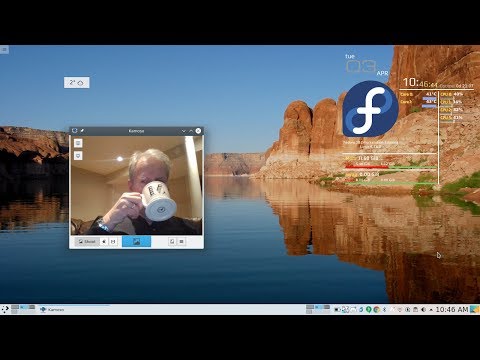Image resolution: width=480 pixels, height=360 pixels.
Task: Select burst mode star icon in Kamoso
Action: (x=104, y=241)
